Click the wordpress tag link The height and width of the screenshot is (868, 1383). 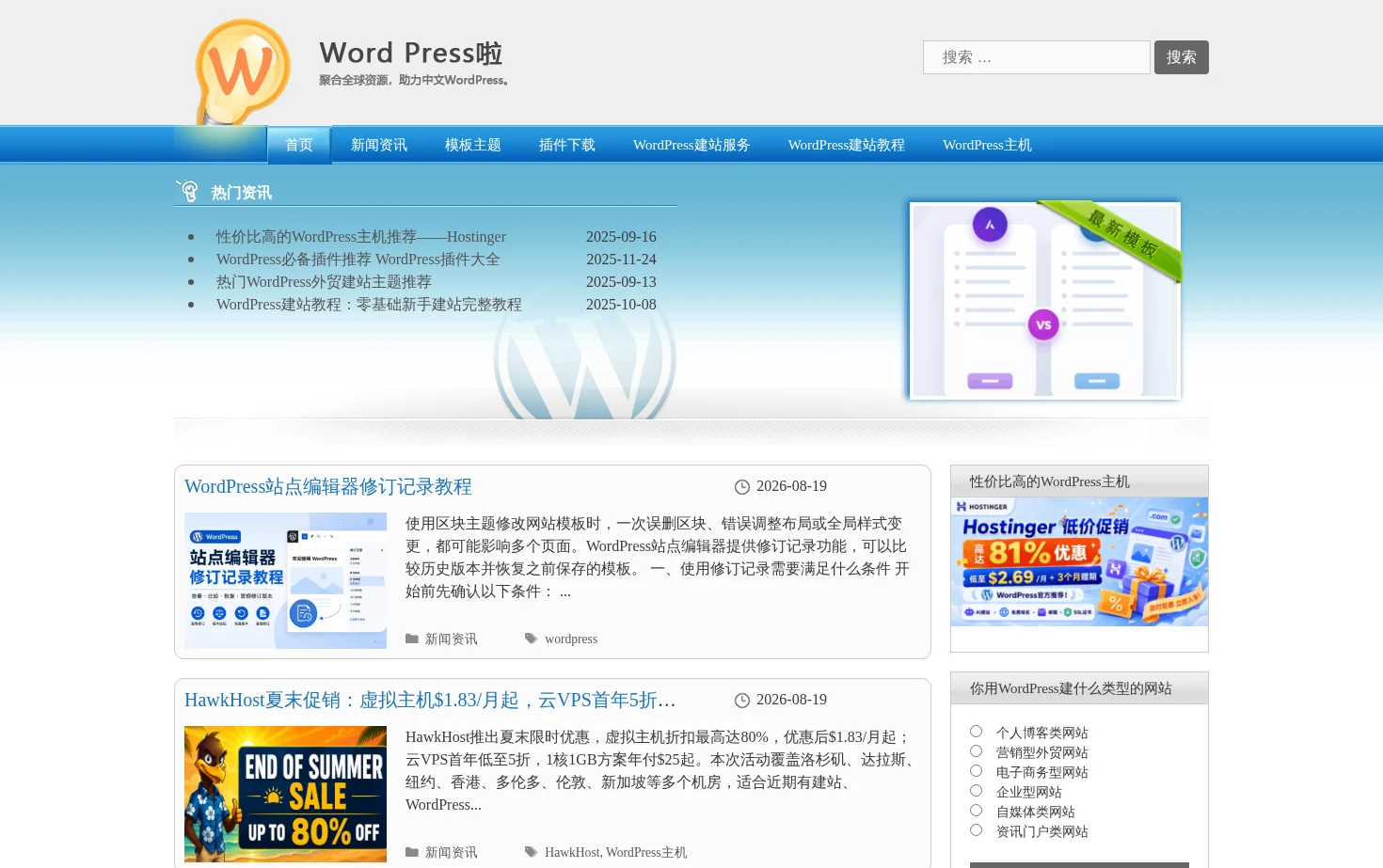point(571,639)
